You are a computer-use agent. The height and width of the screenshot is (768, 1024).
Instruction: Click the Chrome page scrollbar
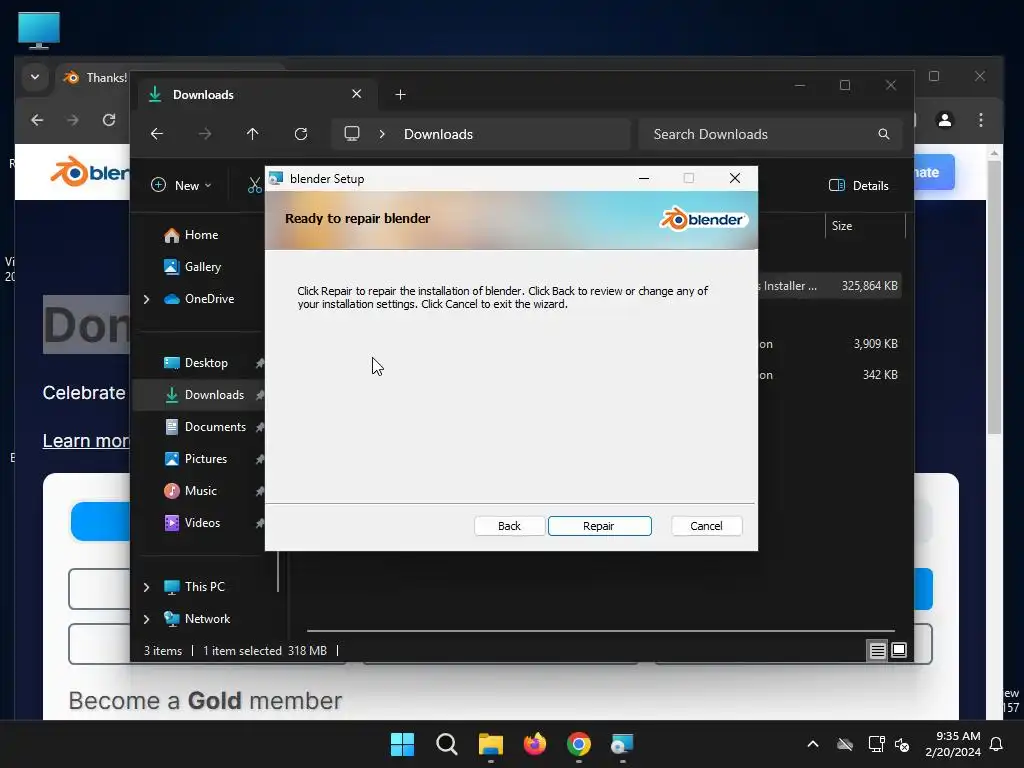994,297
